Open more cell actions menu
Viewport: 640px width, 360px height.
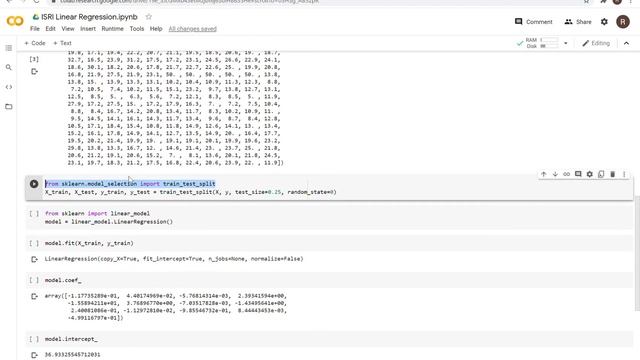[624, 174]
